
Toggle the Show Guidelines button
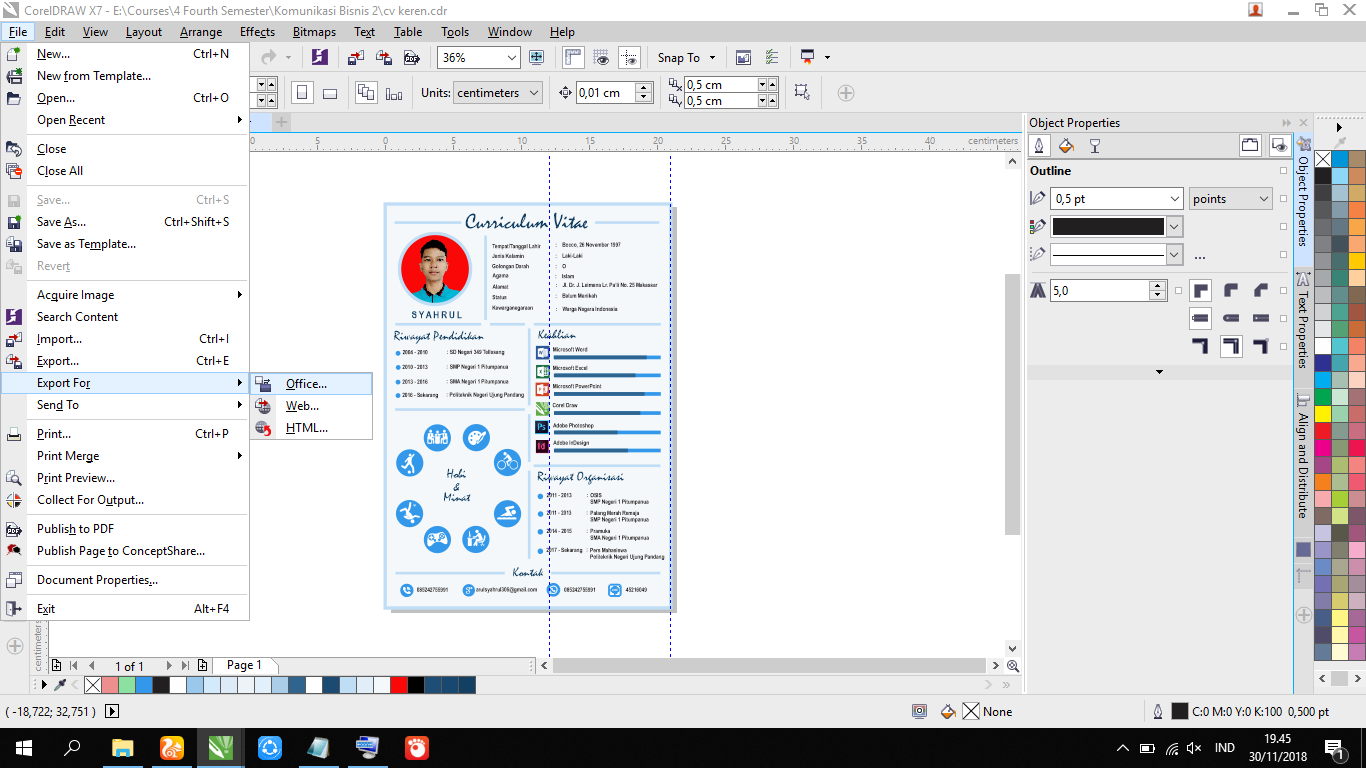click(628, 58)
